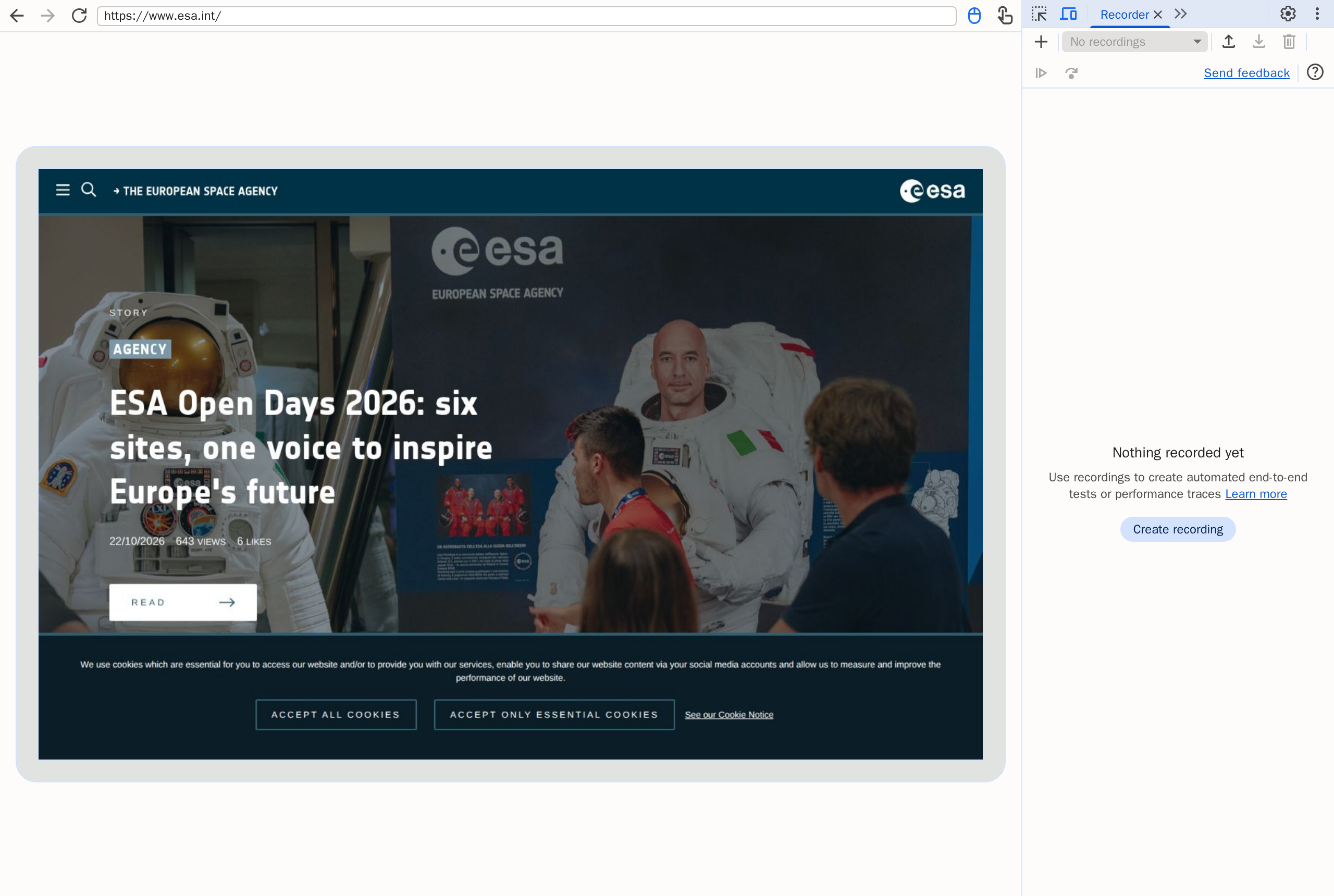1334x896 pixels.
Task: Click the help question mark icon
Action: point(1315,72)
